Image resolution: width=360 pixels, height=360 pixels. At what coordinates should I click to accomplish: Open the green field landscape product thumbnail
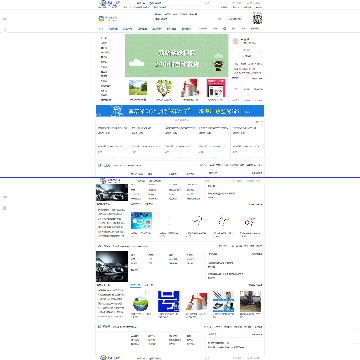[x=138, y=88]
